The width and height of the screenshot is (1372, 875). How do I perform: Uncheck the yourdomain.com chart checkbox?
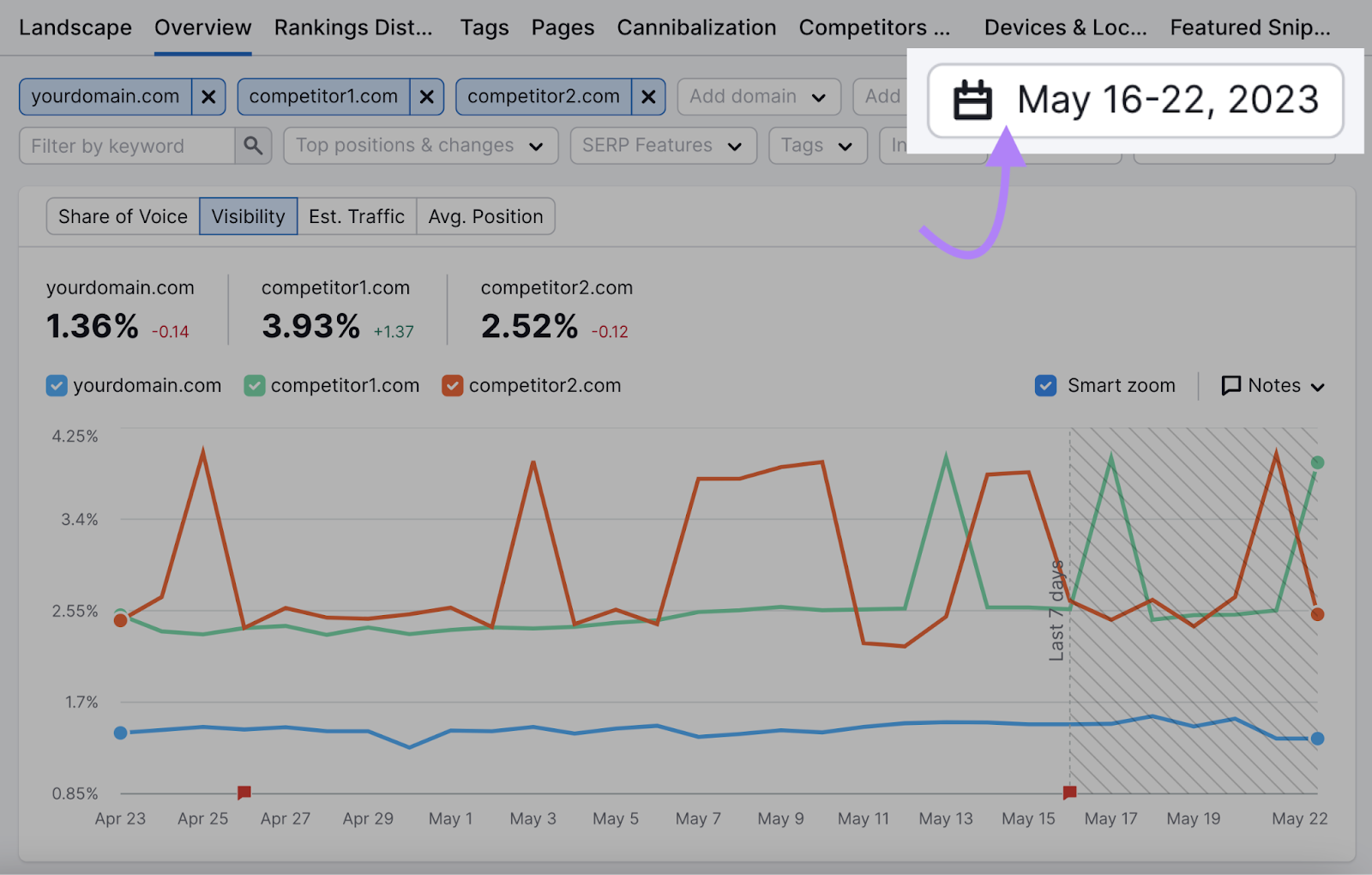[57, 385]
